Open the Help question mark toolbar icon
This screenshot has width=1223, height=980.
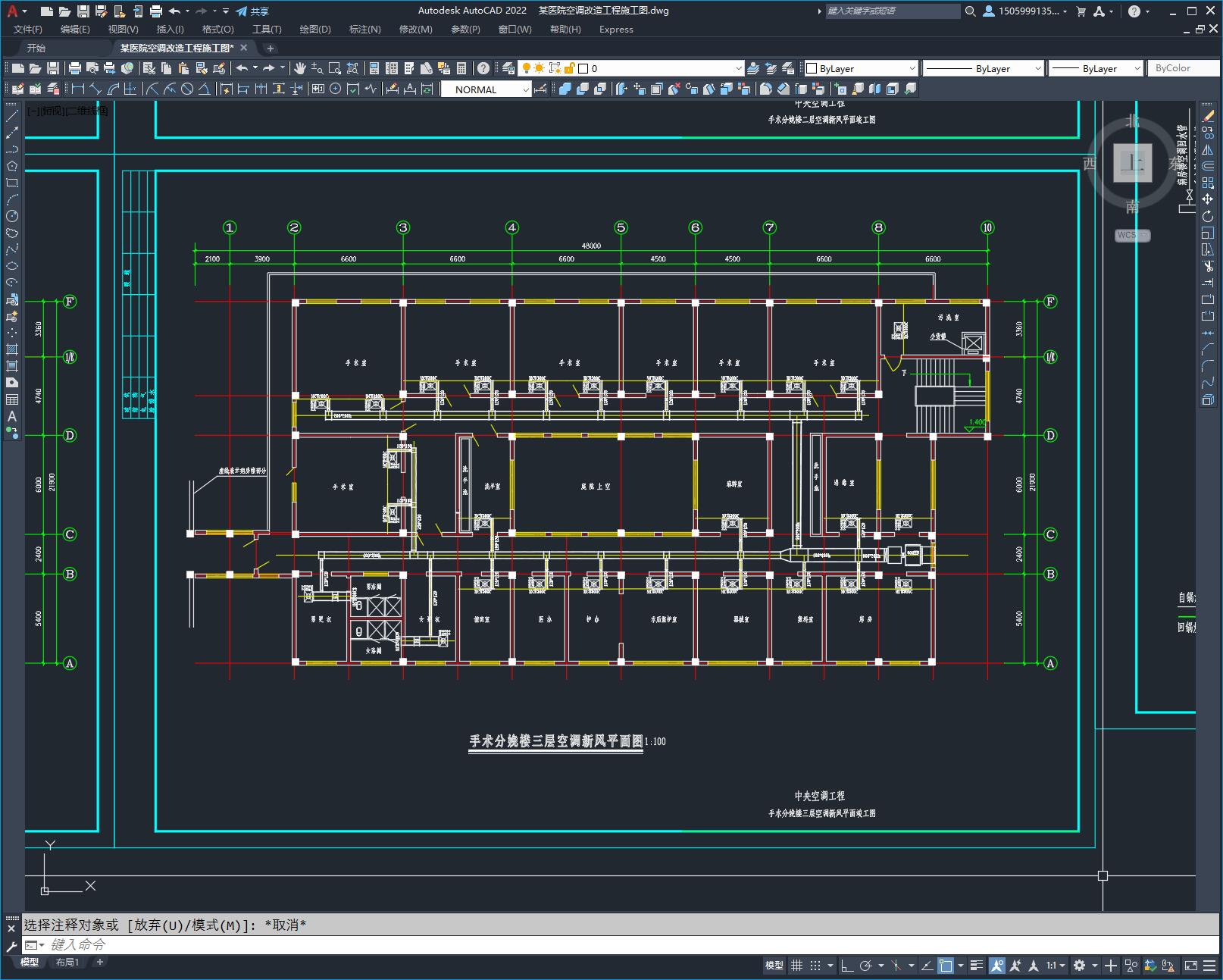pos(483,68)
